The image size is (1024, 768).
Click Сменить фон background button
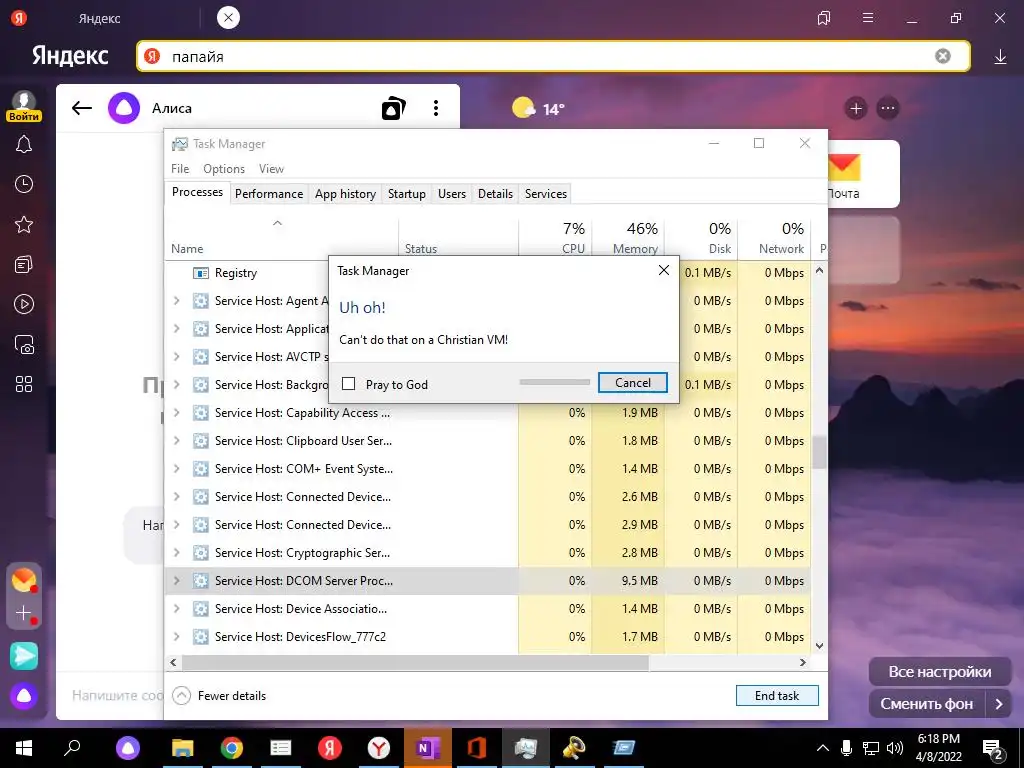click(927, 704)
